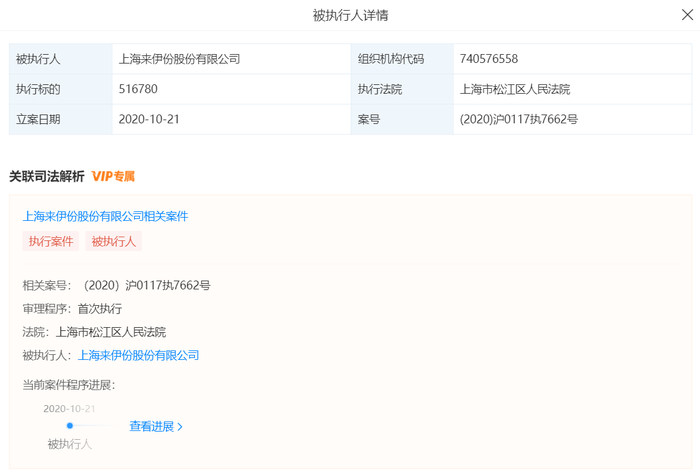The height and width of the screenshot is (475, 700).
Task: Close the 被执行人详情 dialog
Action: (x=687, y=15)
